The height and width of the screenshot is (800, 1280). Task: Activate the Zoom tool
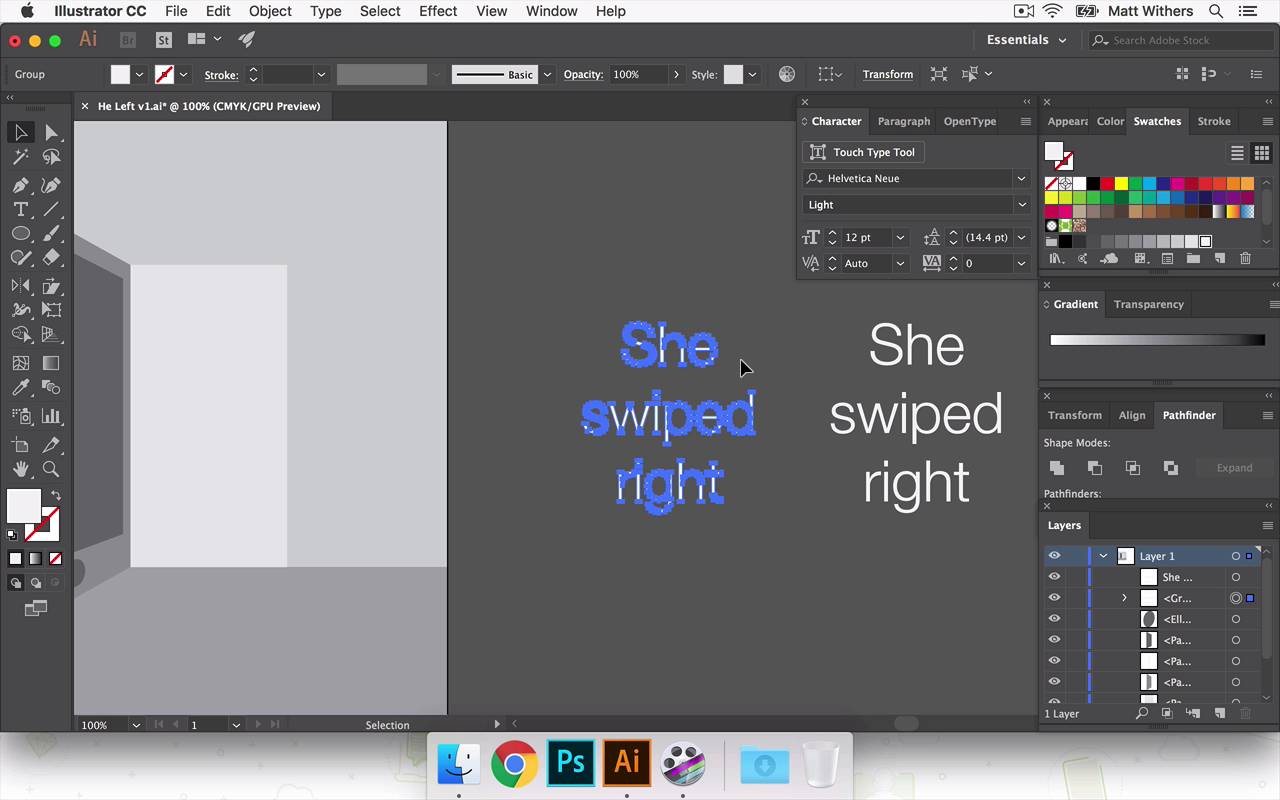pyautogui.click(x=51, y=469)
